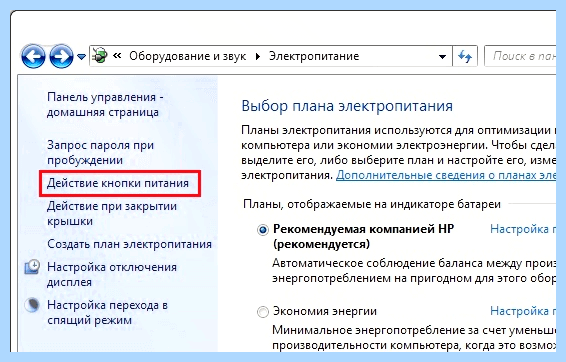Select the 'Экономия энергии' plan radio button
The image size is (566, 362).
point(263,312)
